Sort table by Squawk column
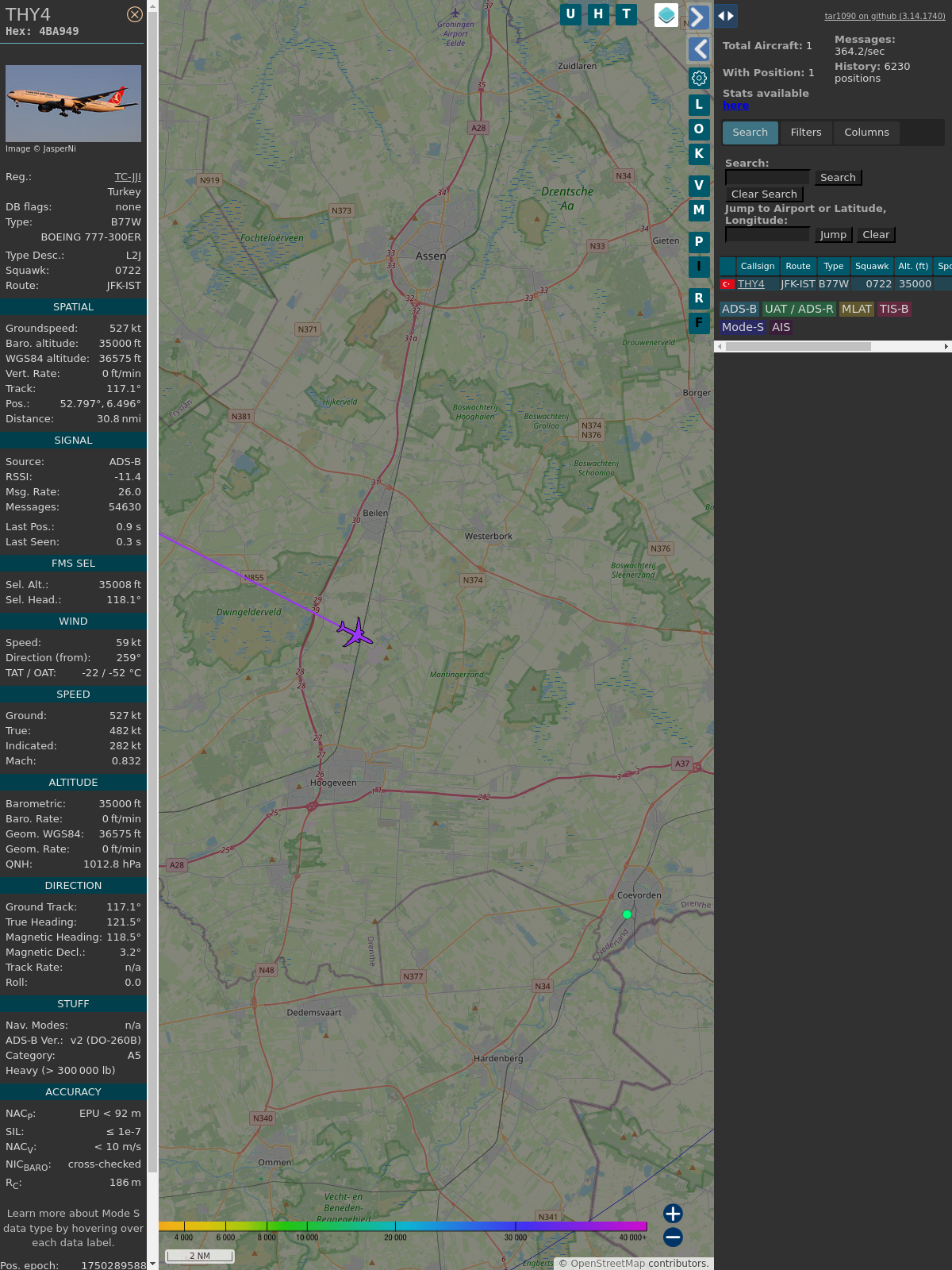Screen dimensions: 952x1270 tap(872, 267)
